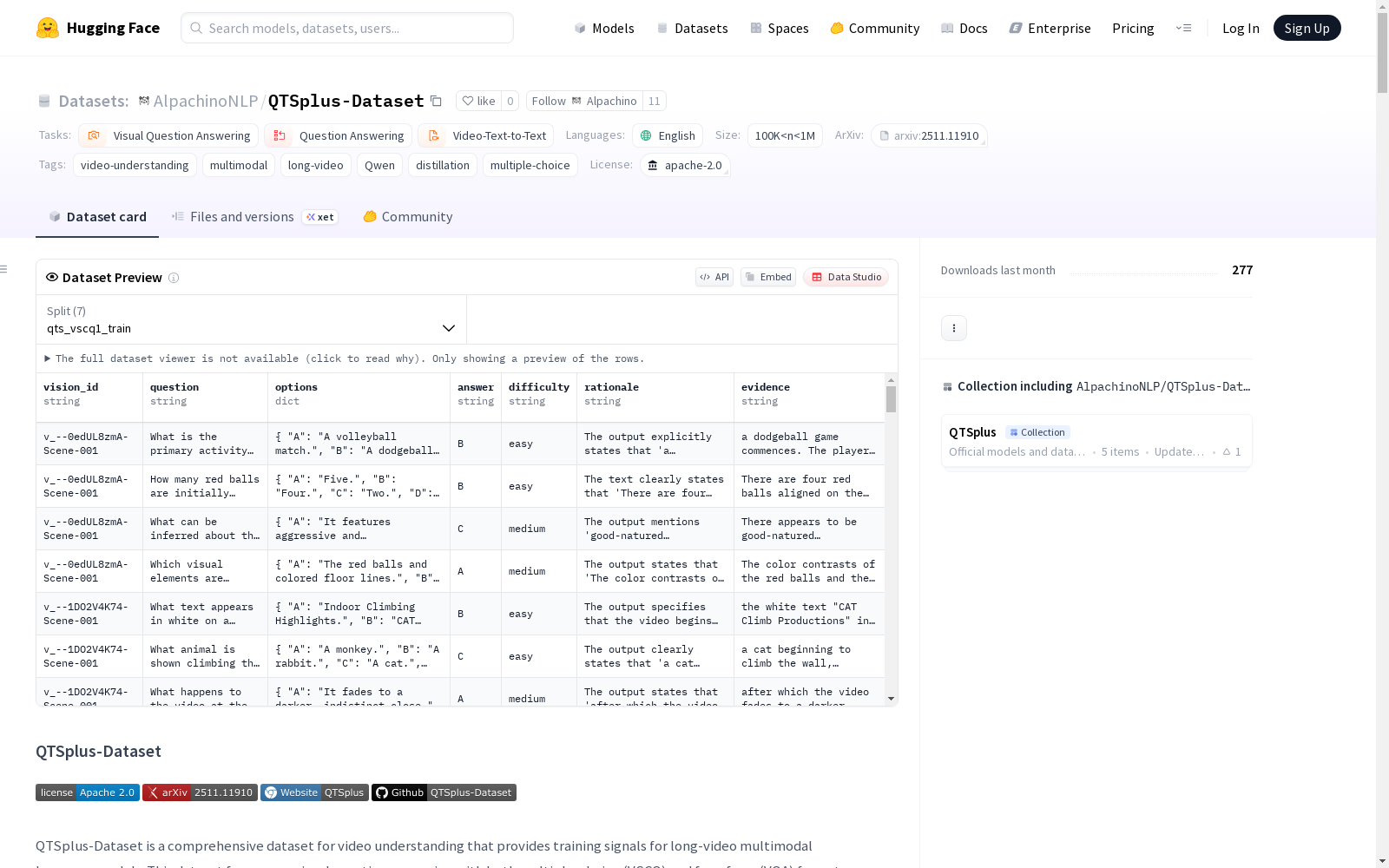
Task: Open Community in the top navigation
Action: (x=875, y=28)
